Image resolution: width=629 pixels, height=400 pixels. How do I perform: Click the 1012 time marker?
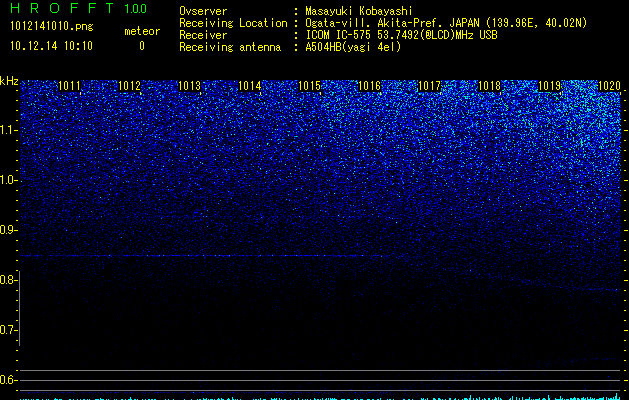pyautogui.click(x=129, y=86)
